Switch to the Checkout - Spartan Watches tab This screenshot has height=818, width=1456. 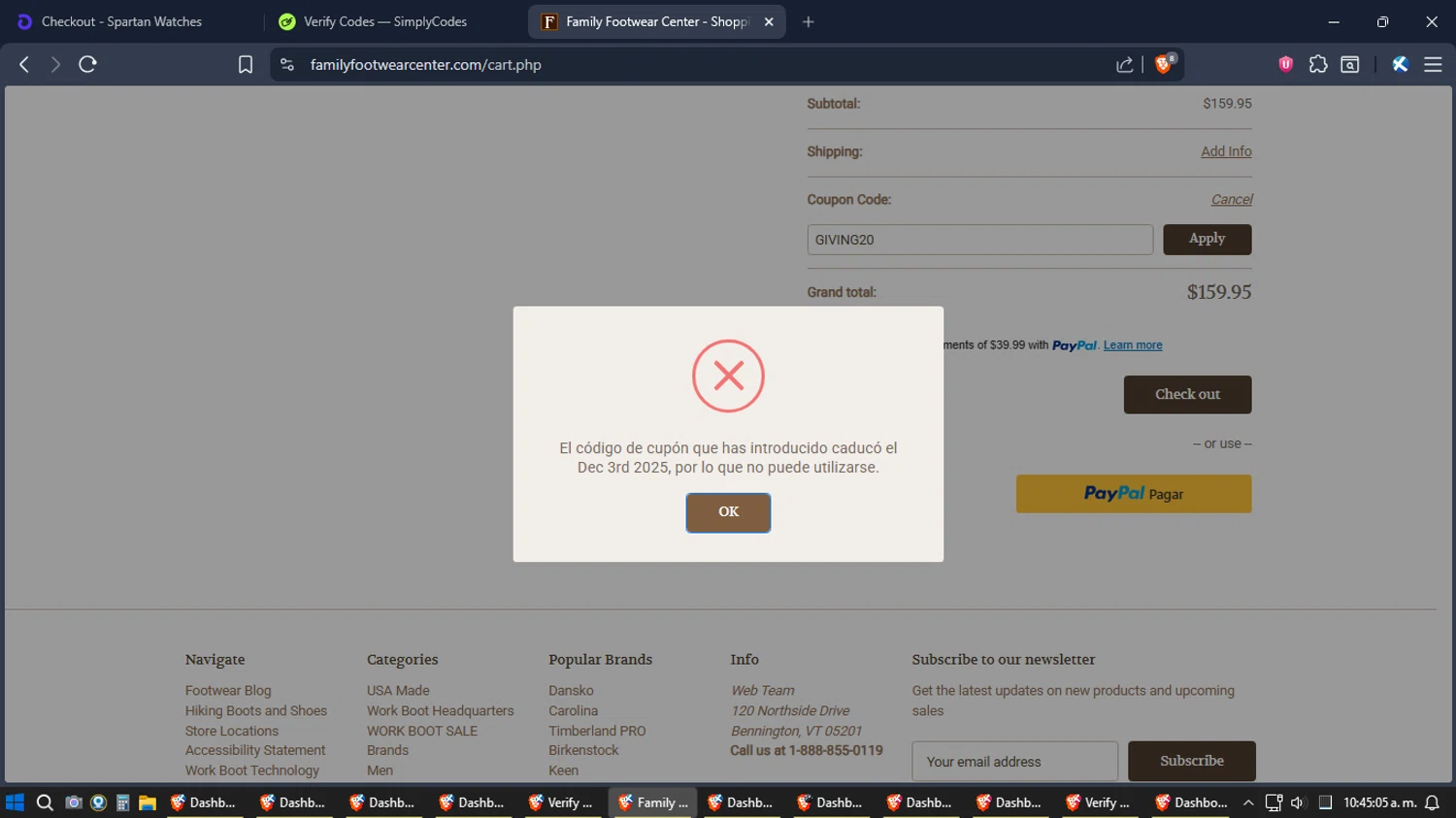point(121,21)
